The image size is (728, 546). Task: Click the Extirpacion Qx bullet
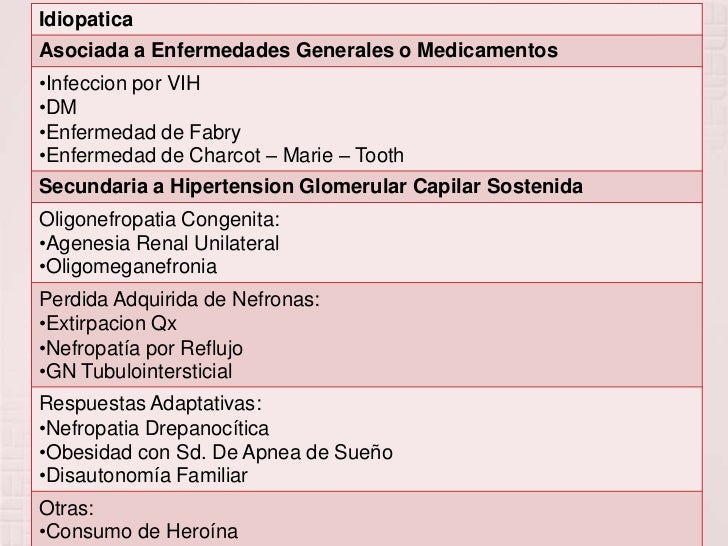[x=108, y=324]
